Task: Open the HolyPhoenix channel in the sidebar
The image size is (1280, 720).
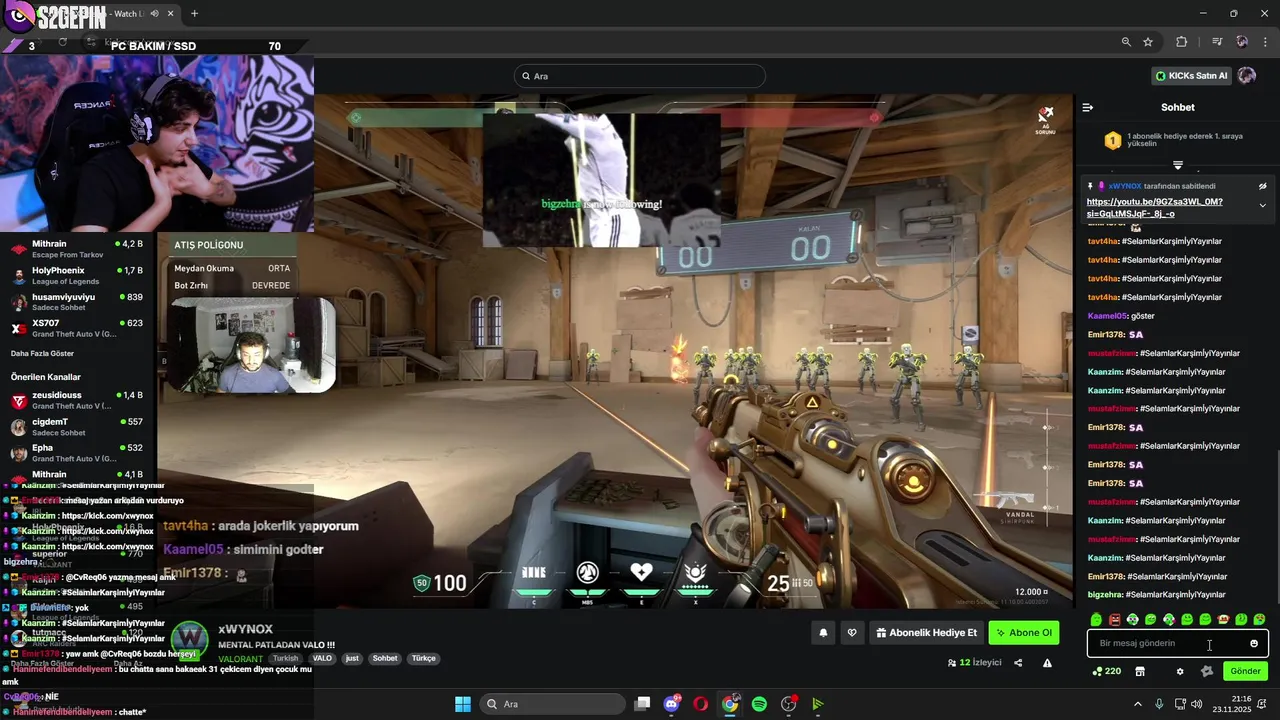Action: tap(78, 275)
